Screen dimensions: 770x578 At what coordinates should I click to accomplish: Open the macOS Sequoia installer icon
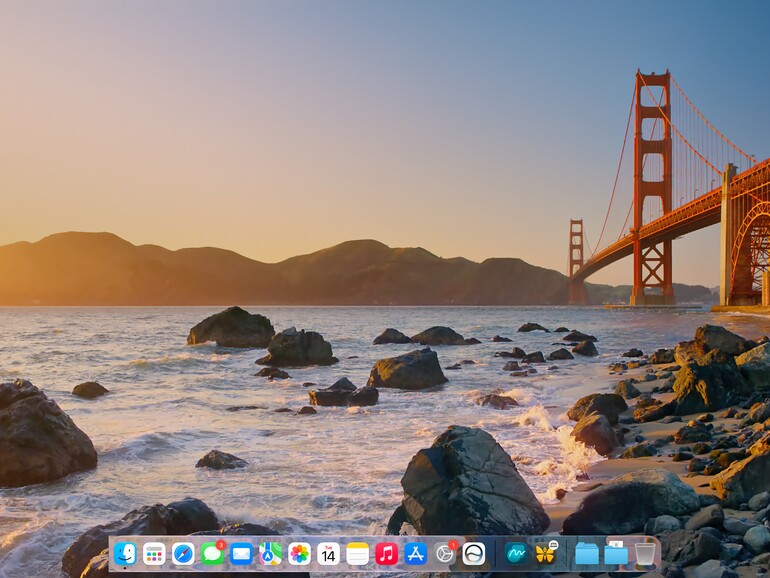pos(474,553)
